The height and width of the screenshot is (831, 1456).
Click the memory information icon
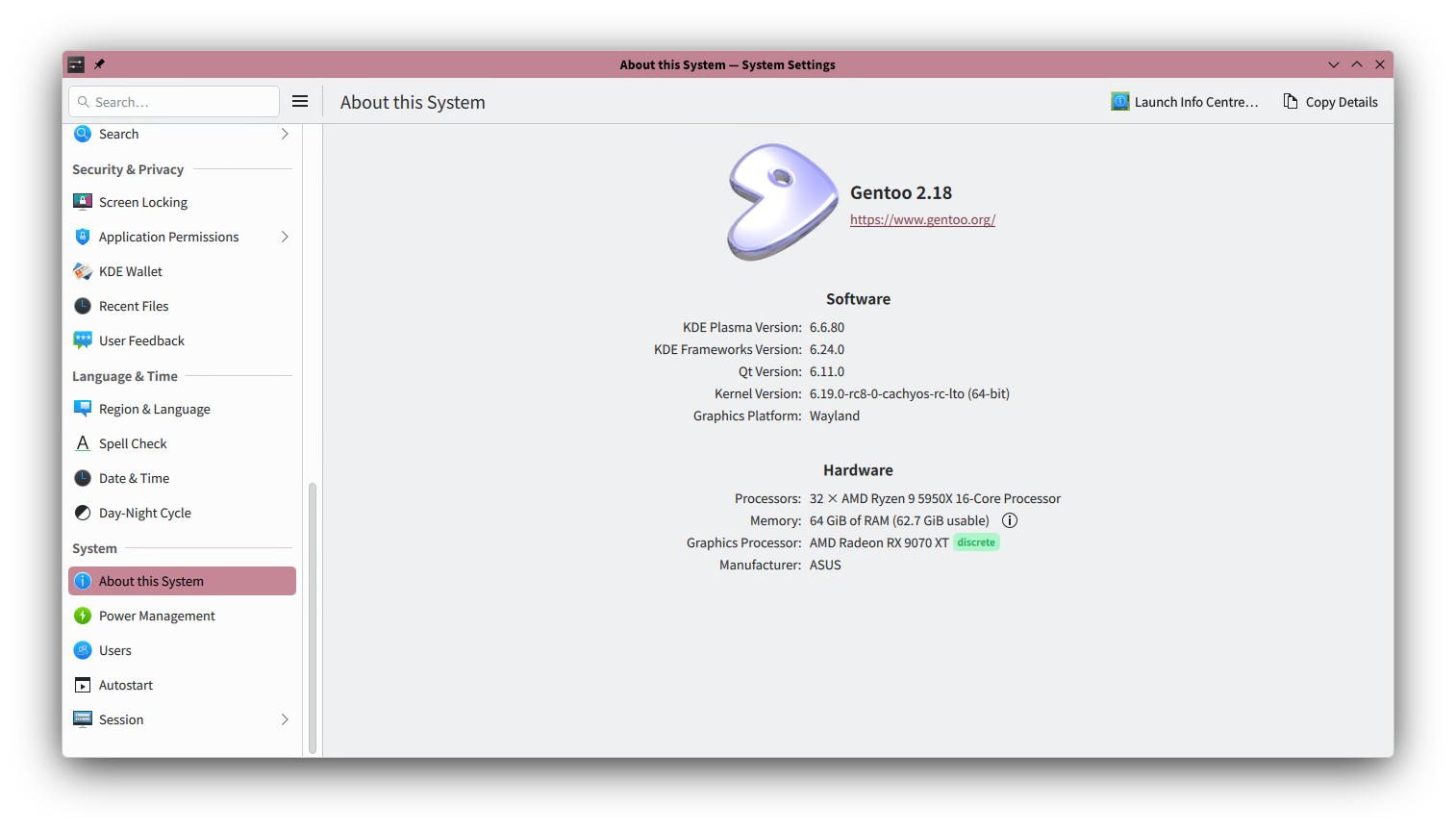click(1010, 520)
